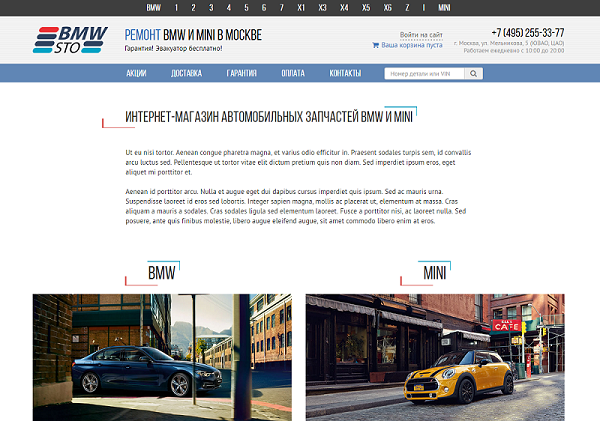Select series 3 in top bar
Screen dimensions: 600x421
[x=211, y=8]
